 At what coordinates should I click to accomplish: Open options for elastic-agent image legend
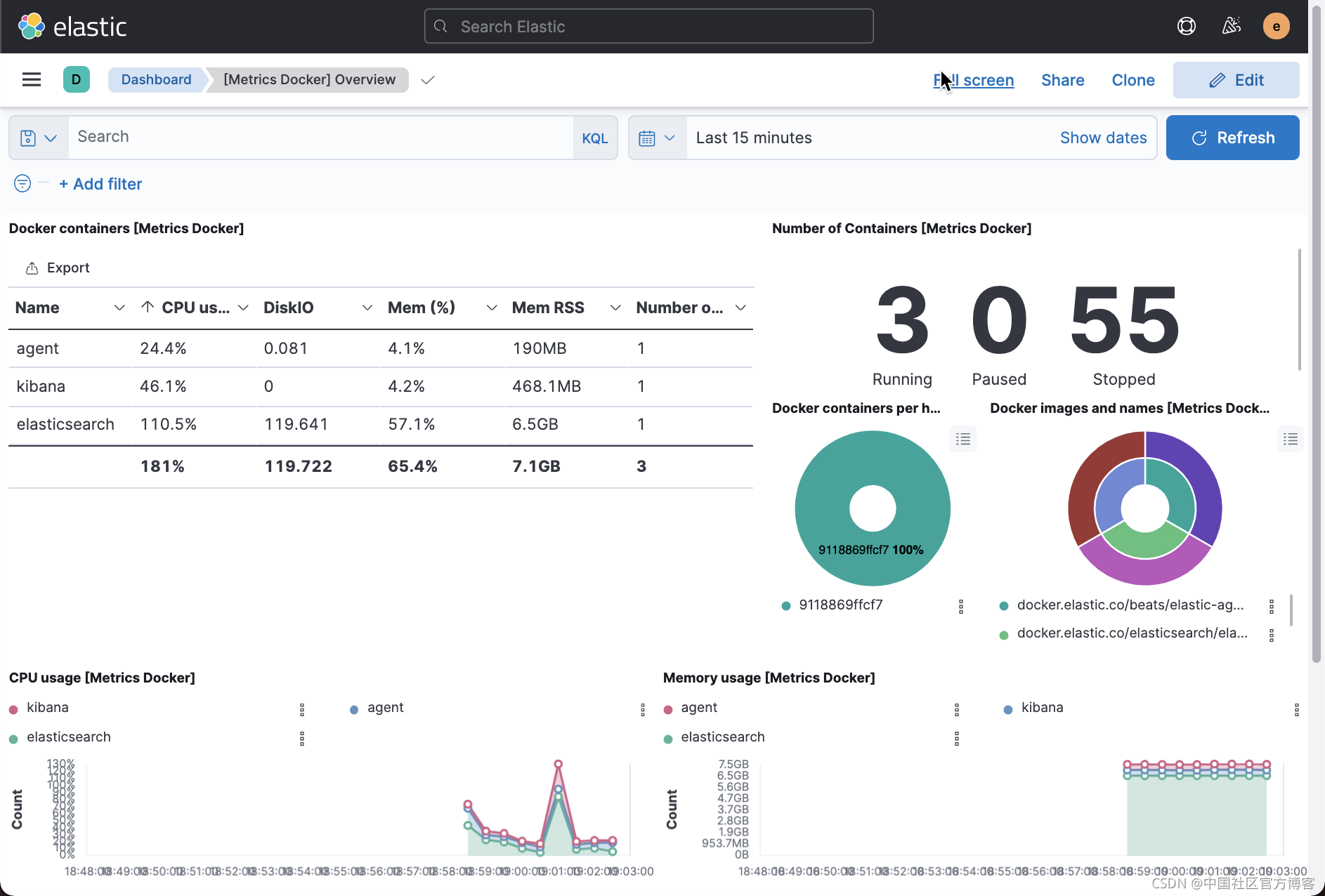point(1271,606)
